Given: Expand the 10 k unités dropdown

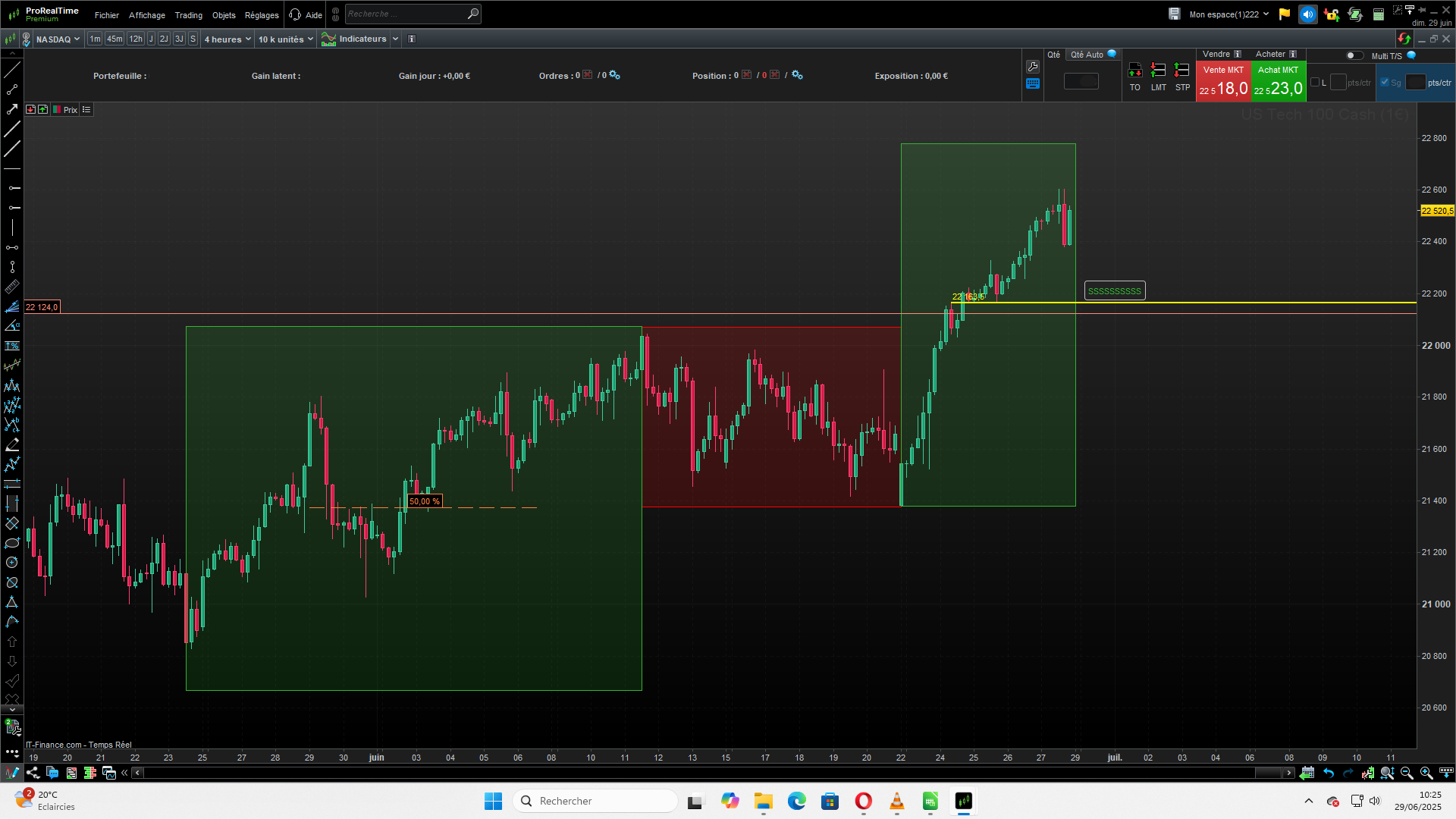Looking at the screenshot, I should click(285, 39).
